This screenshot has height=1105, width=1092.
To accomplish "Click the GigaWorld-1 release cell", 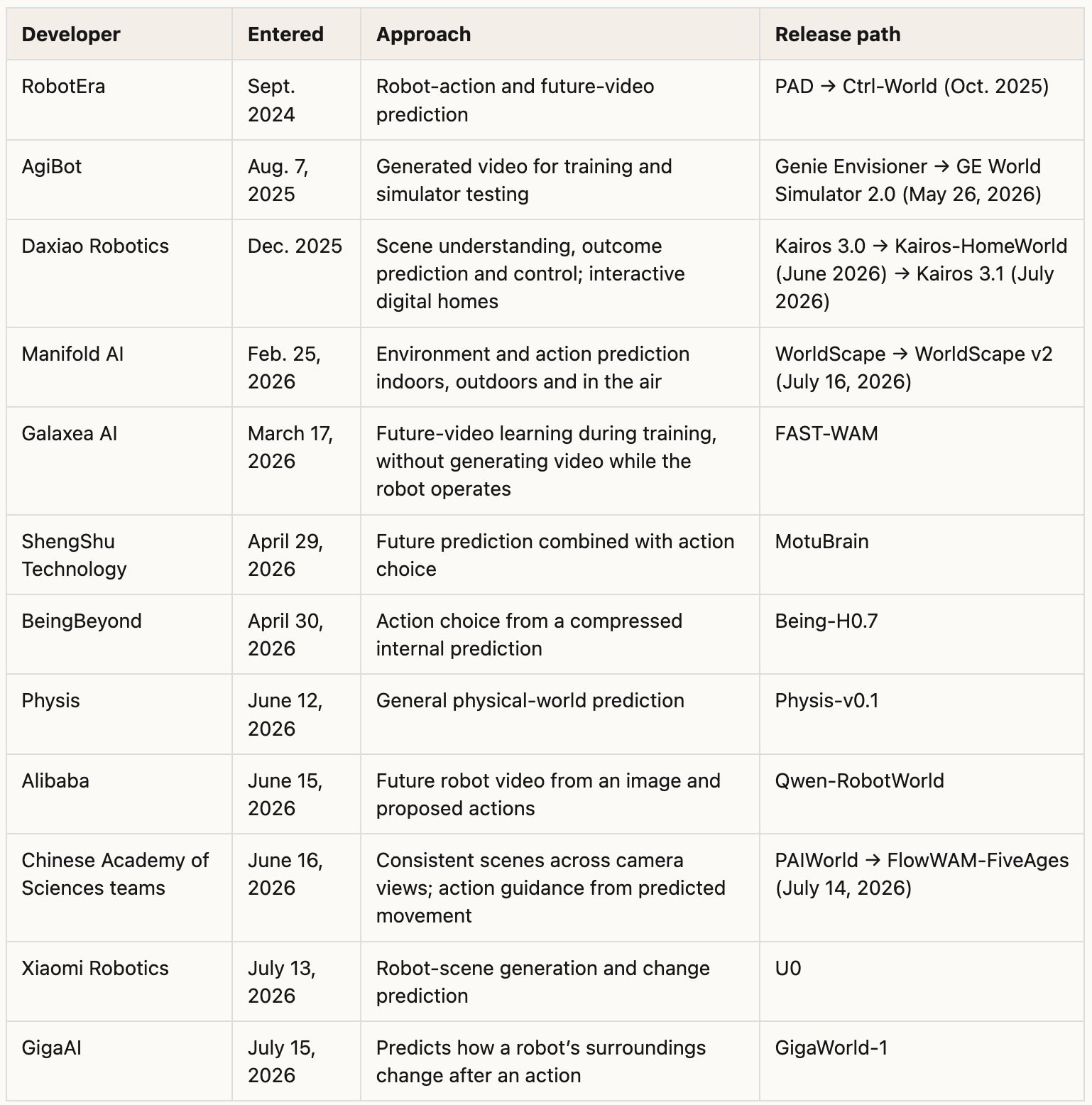I will 922,1061.
